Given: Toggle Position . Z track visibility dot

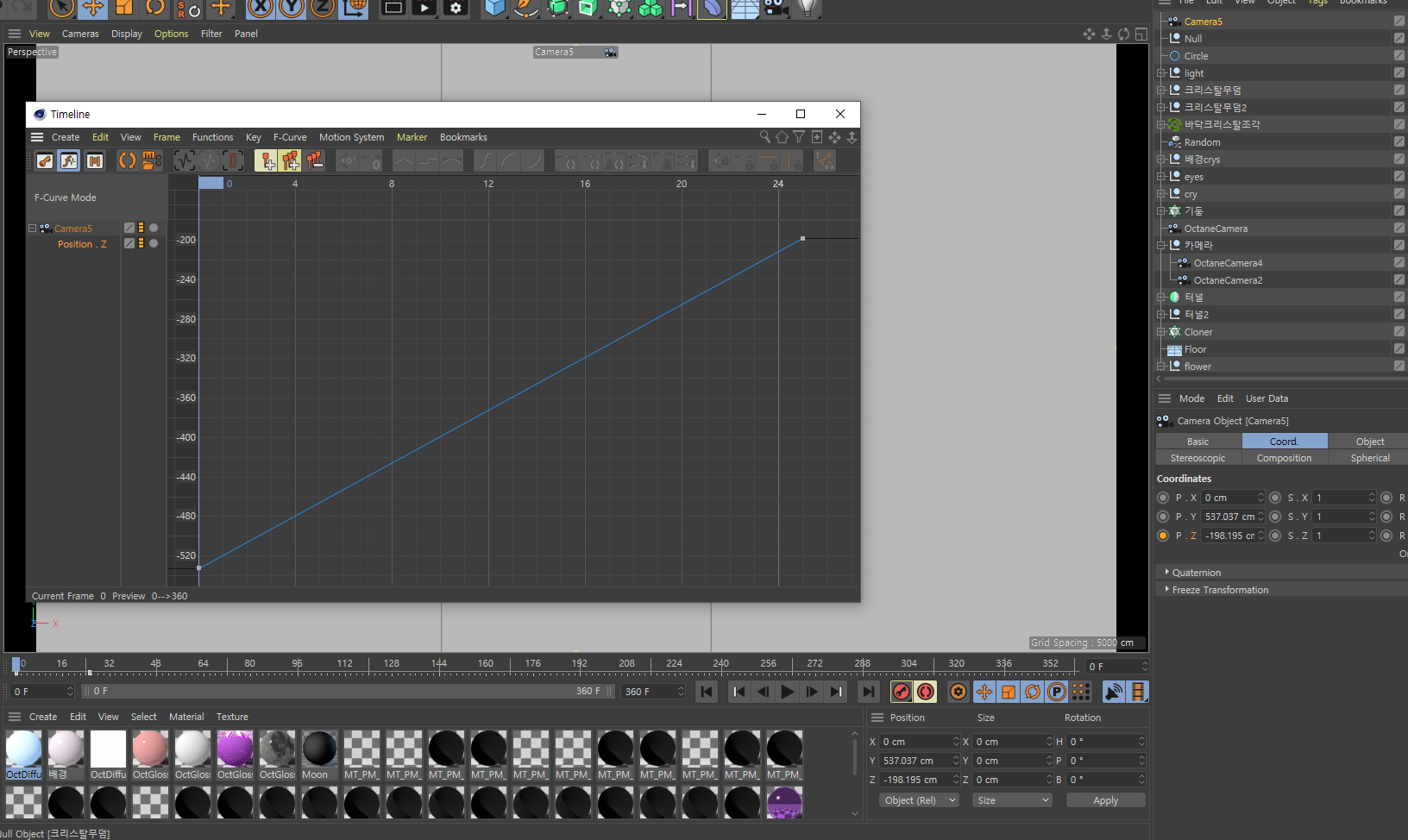Looking at the screenshot, I should point(154,243).
